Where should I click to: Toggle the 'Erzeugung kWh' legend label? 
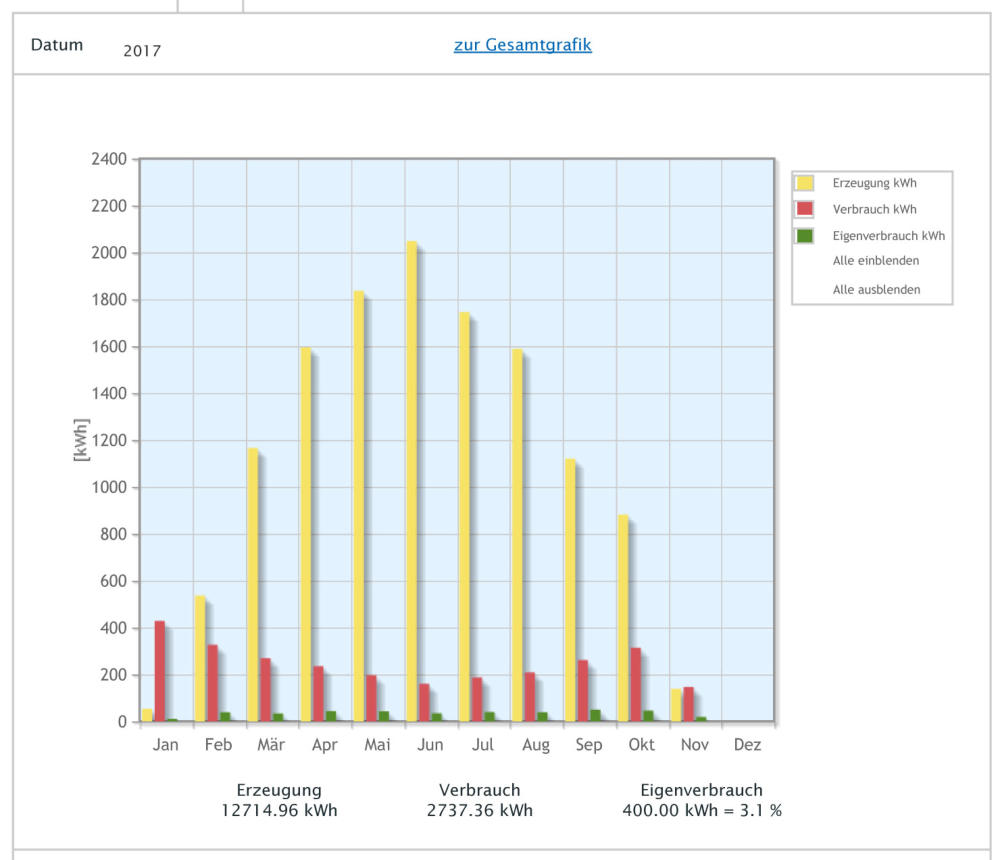click(x=874, y=183)
